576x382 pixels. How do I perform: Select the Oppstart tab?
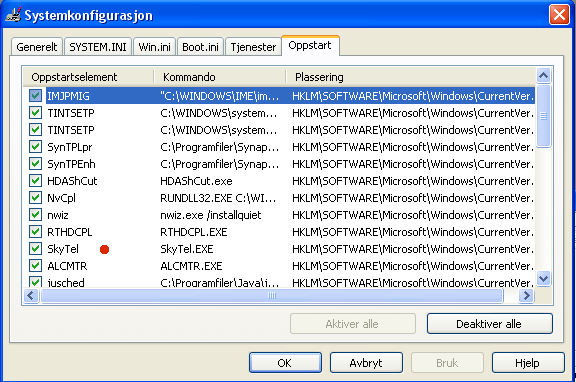[x=310, y=46]
